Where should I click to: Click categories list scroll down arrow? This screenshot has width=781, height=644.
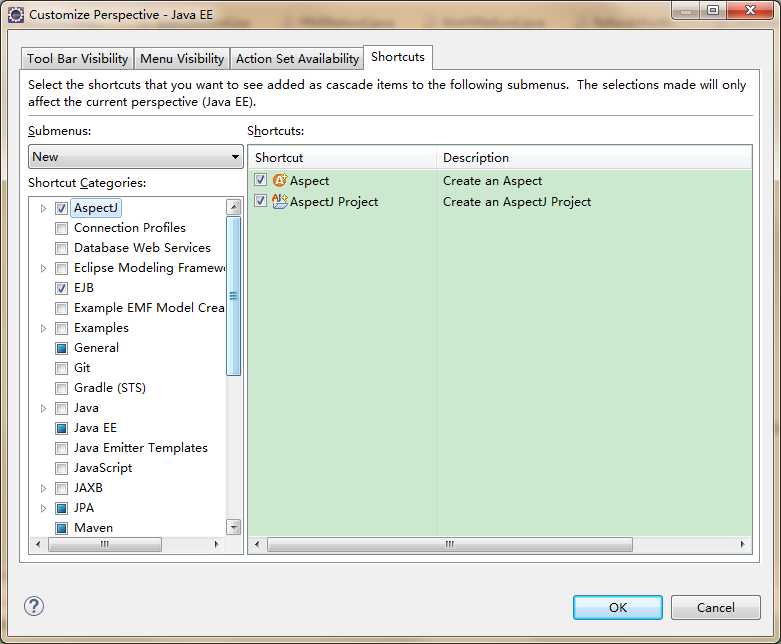pos(234,526)
